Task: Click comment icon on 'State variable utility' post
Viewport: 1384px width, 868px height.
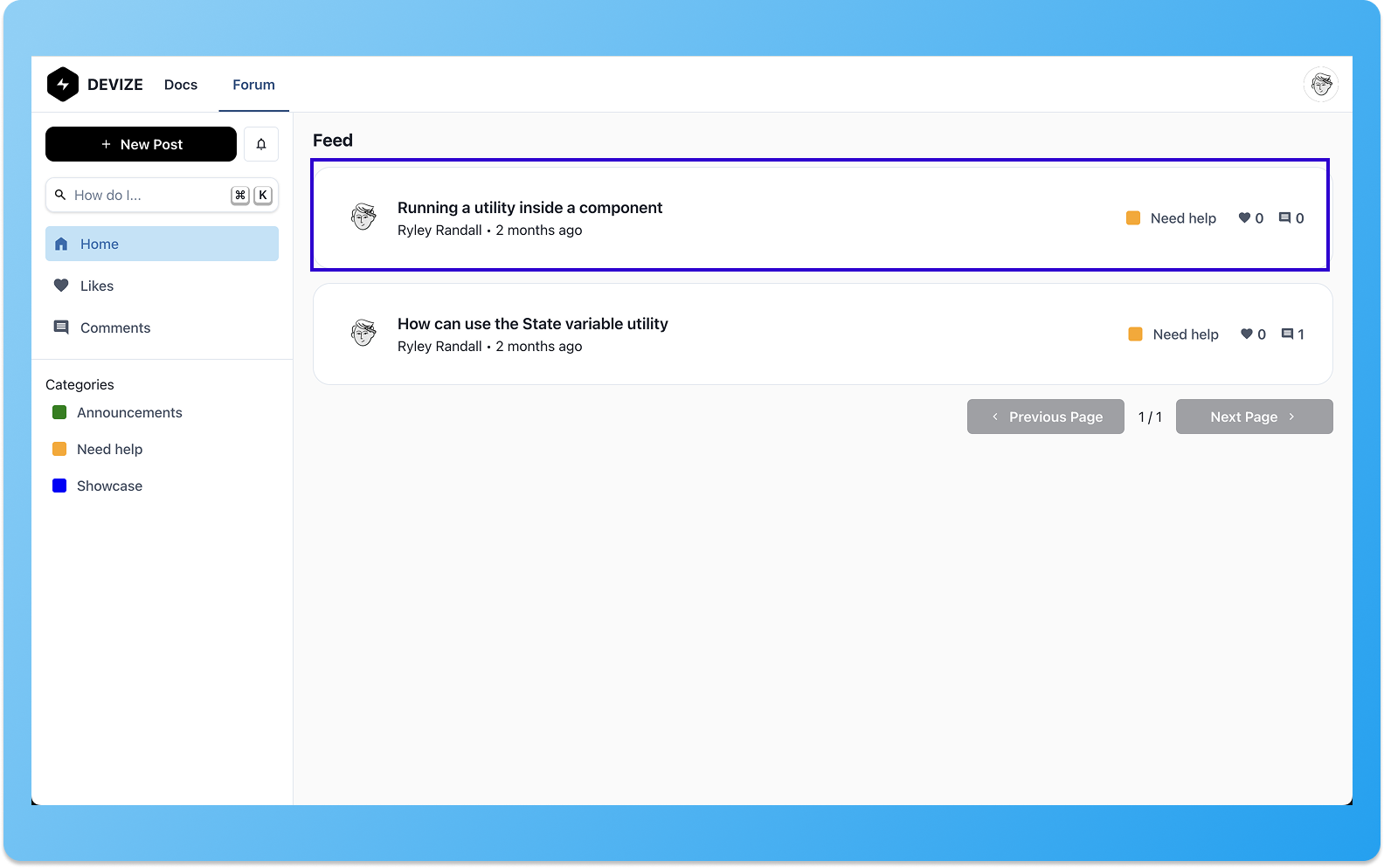Action: coord(1287,334)
